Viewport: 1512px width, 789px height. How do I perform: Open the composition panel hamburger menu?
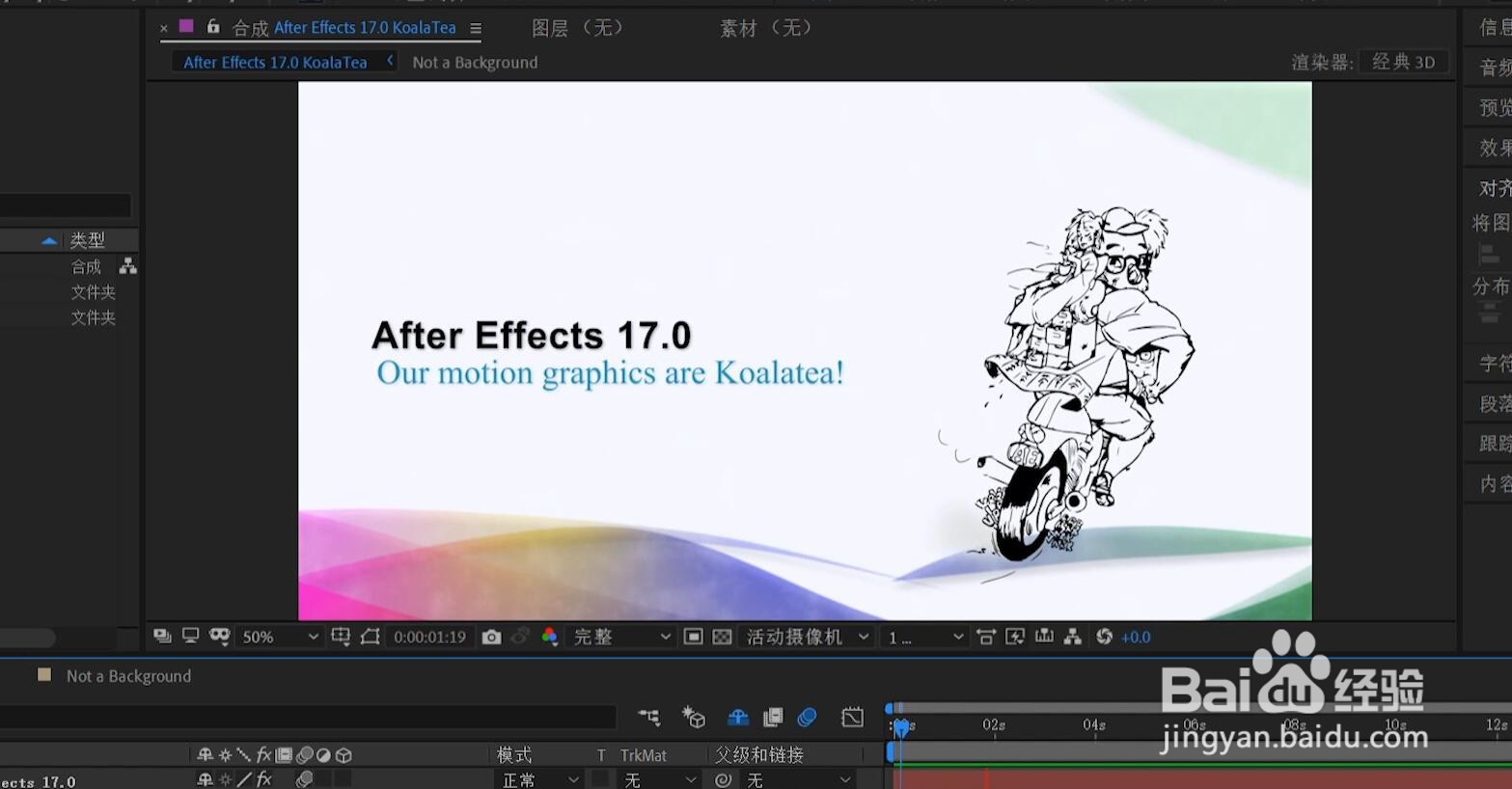(475, 29)
